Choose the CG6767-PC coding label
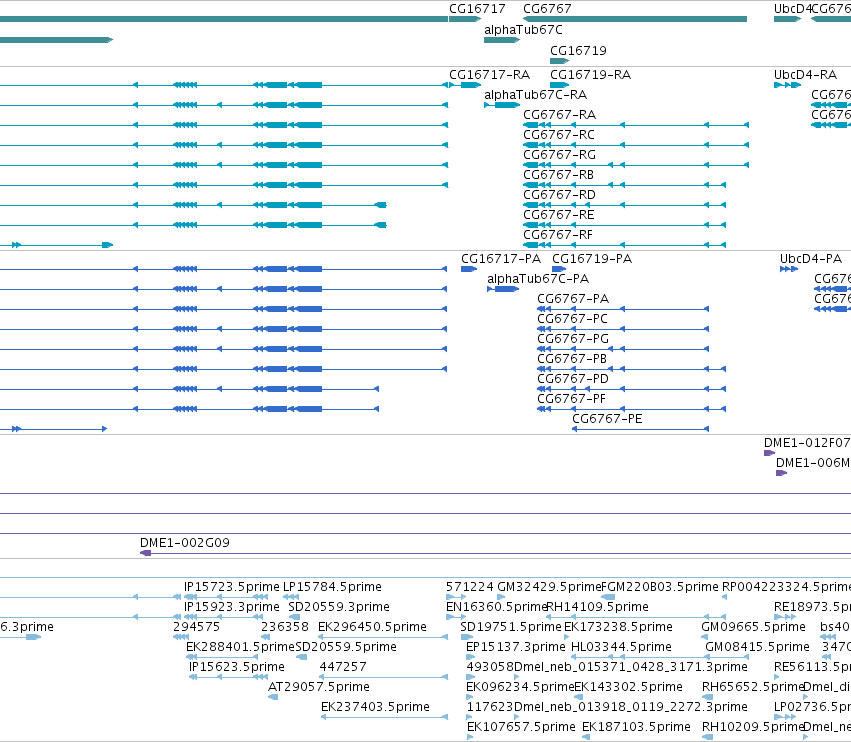 [x=573, y=319]
